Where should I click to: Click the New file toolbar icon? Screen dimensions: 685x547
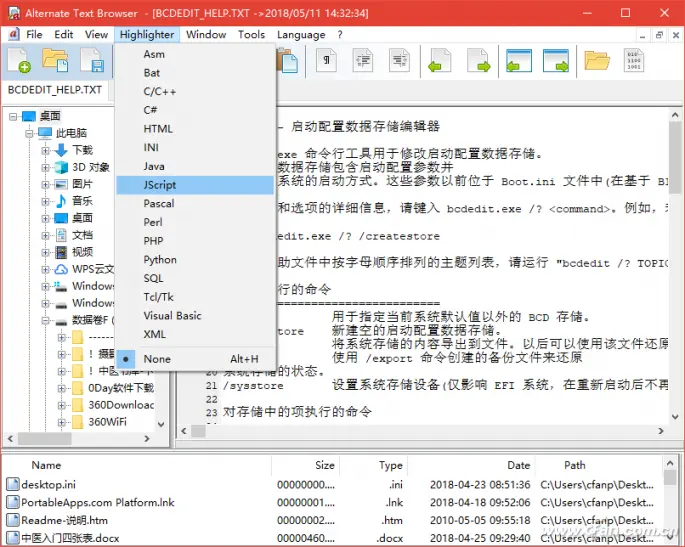(x=19, y=60)
